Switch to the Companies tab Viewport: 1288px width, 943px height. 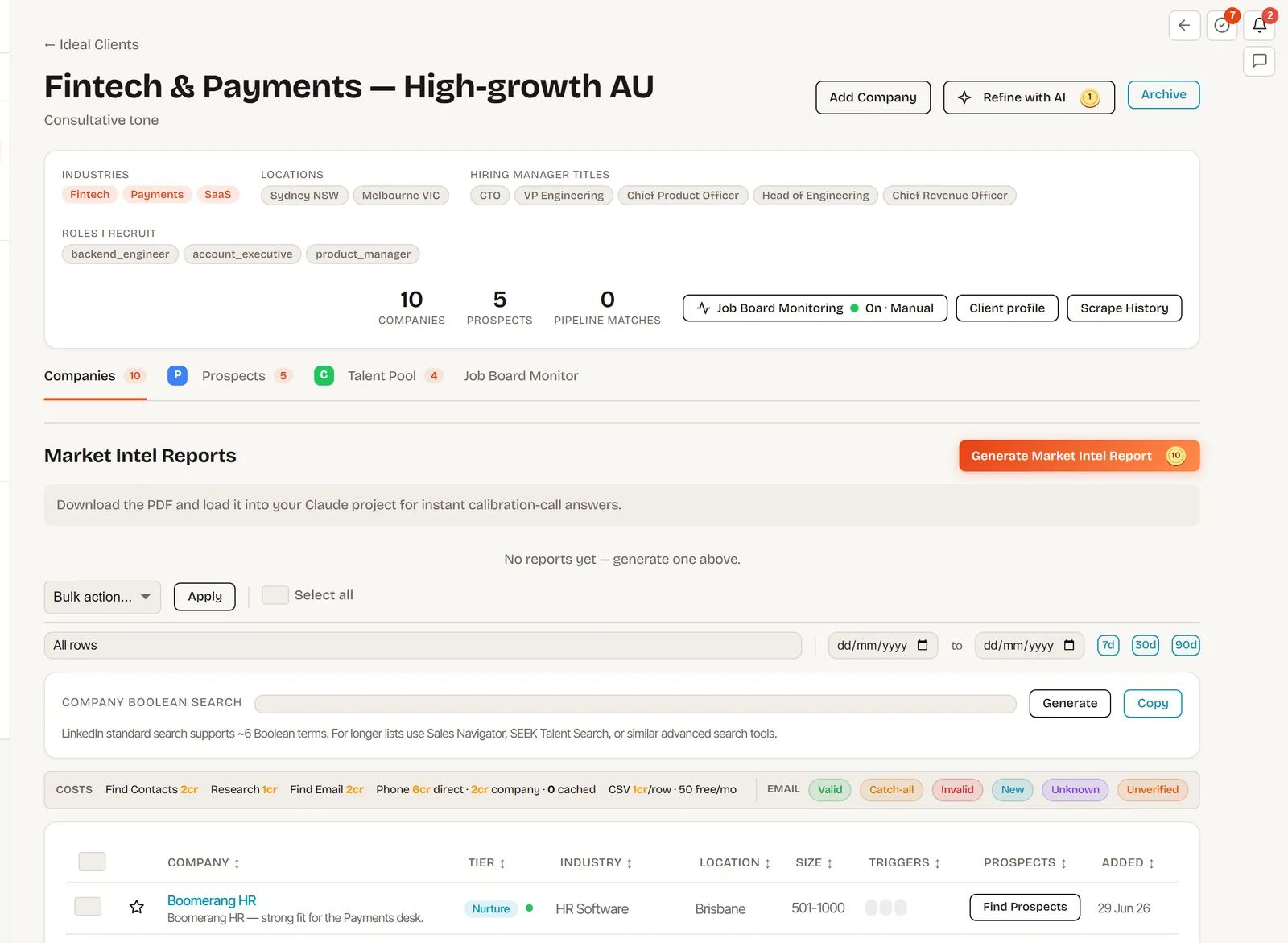95,376
